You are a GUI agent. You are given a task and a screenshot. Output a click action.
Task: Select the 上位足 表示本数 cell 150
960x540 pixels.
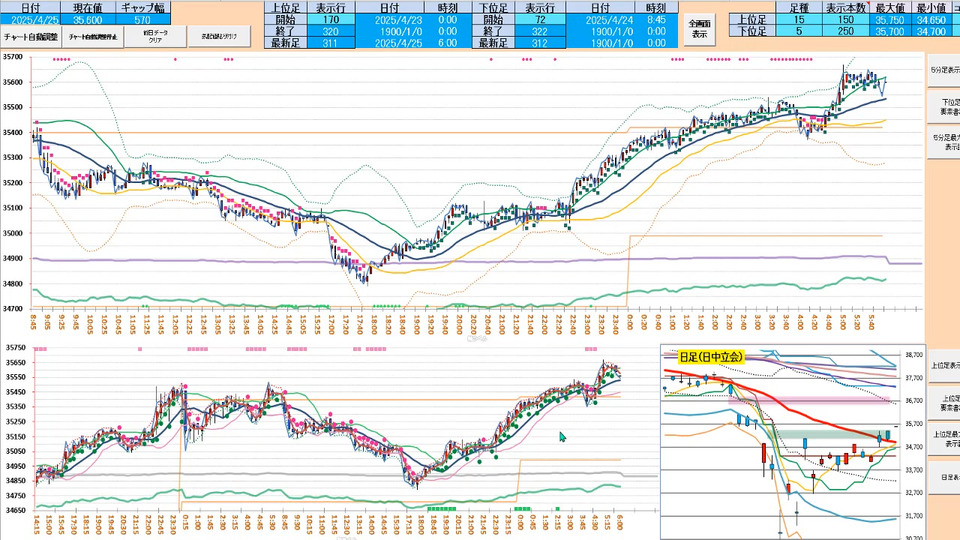tap(846, 20)
